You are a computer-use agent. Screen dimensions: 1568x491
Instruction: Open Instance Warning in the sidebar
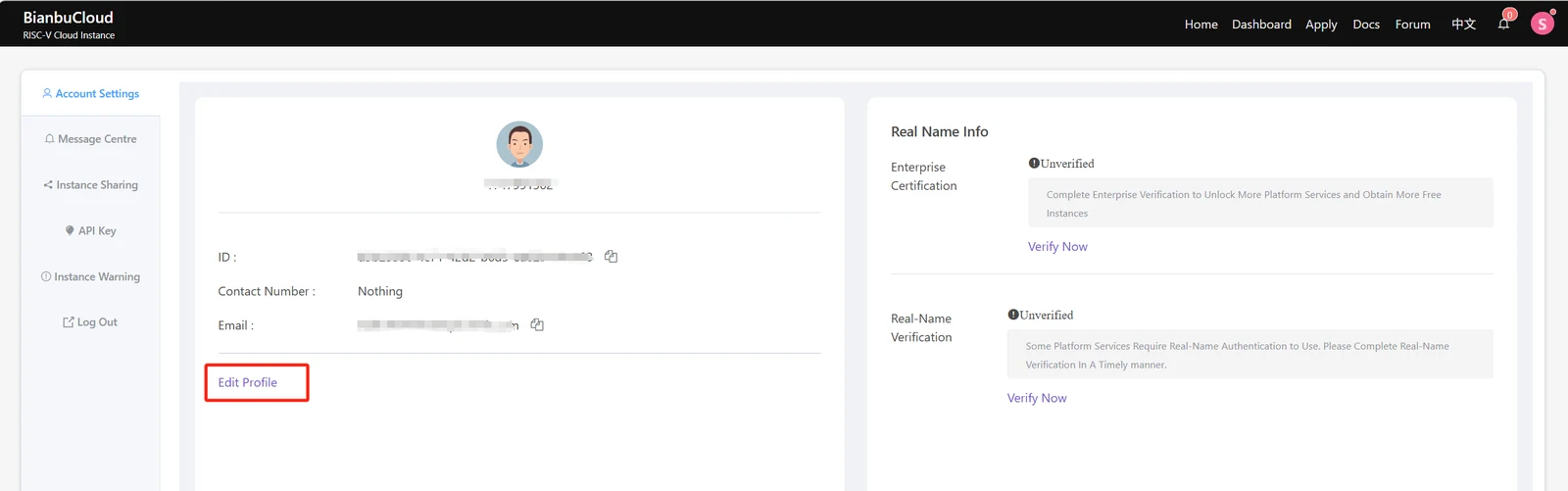click(x=90, y=277)
